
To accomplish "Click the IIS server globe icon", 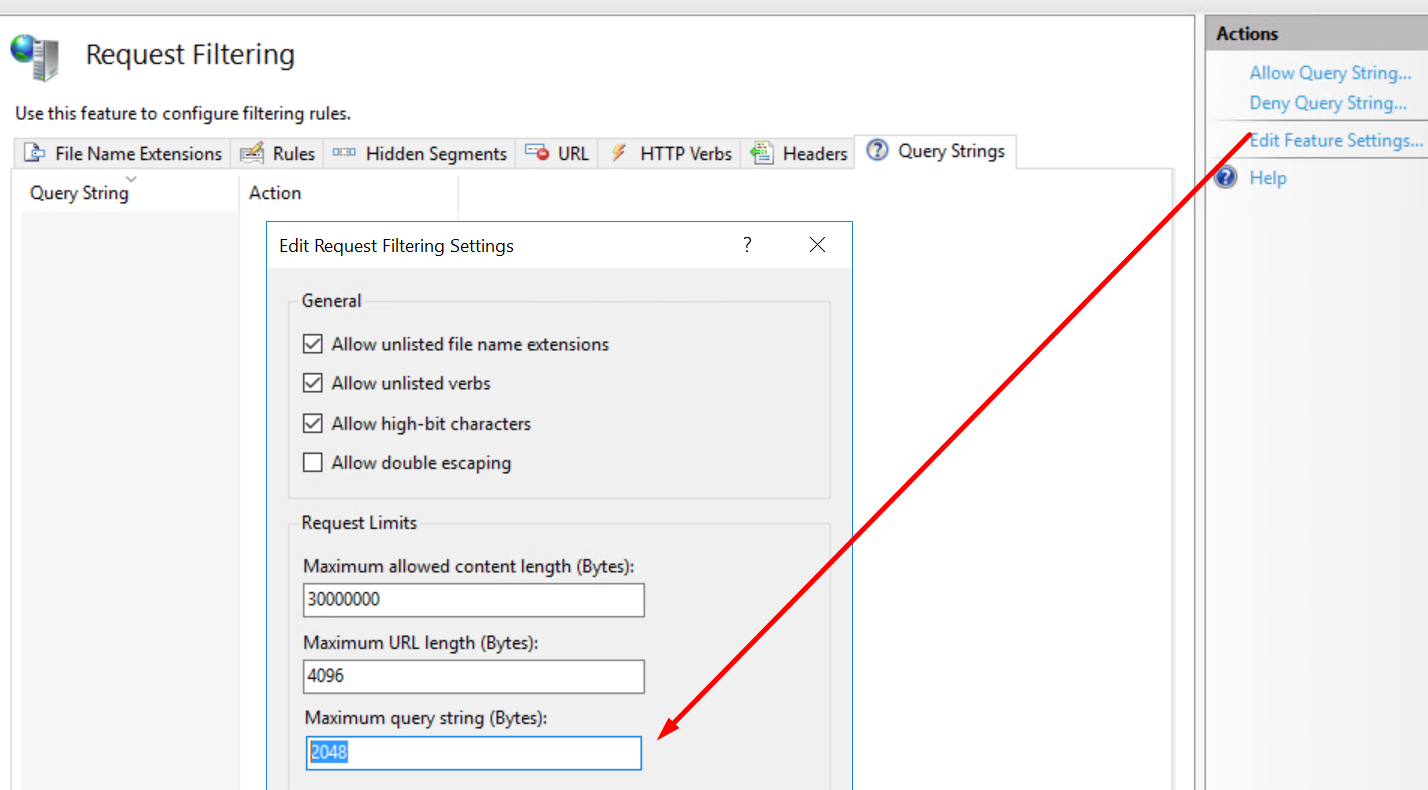I will (x=33, y=55).
